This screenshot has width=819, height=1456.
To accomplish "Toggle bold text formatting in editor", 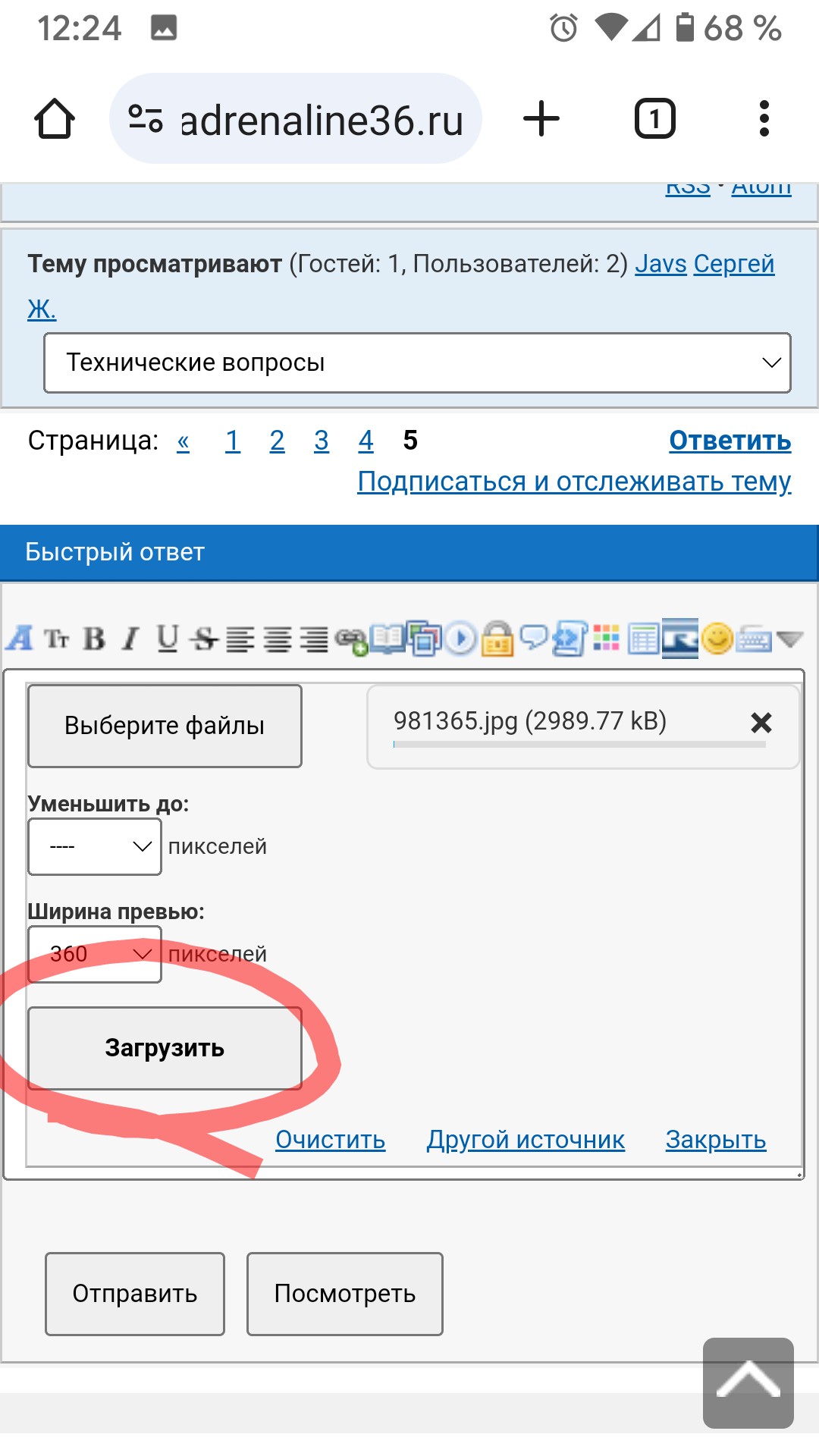I will point(94,639).
